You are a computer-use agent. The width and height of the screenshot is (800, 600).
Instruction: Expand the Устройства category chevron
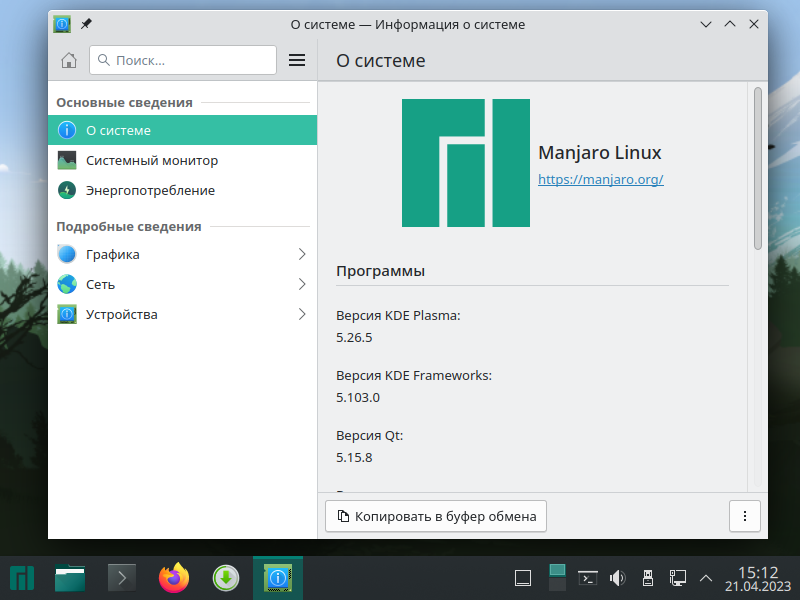pyautogui.click(x=302, y=314)
